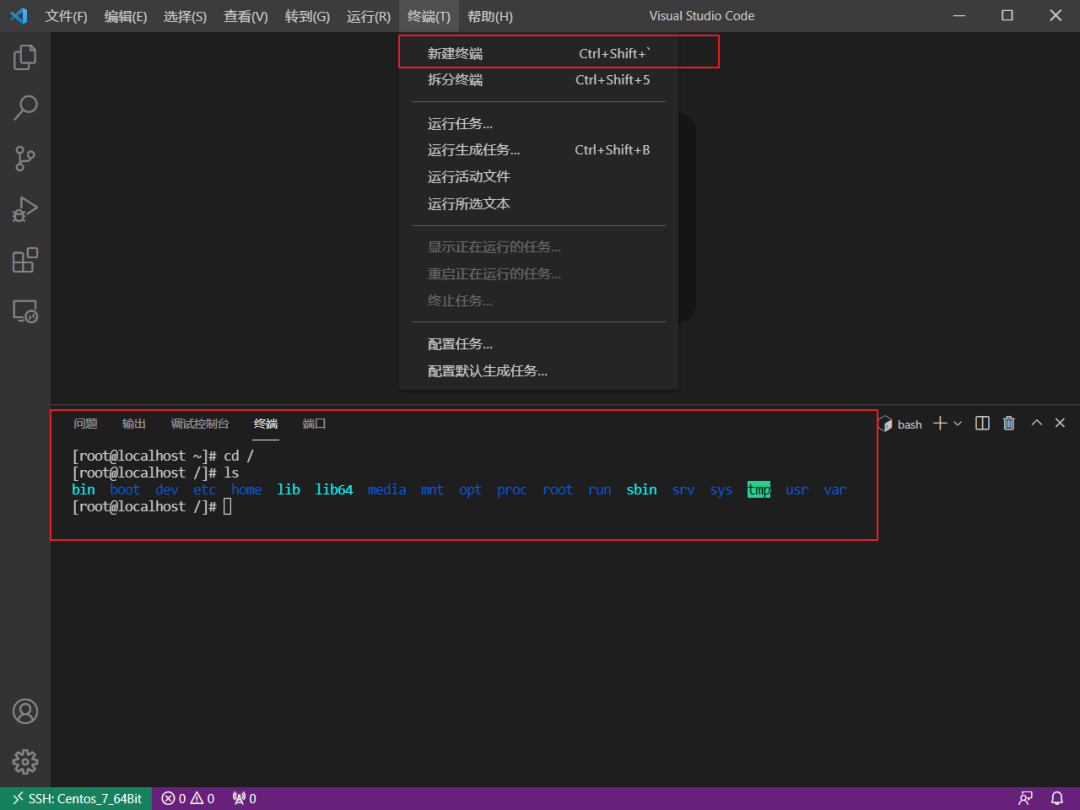Open the Explorer view in activity bar
1080x810 pixels.
point(25,57)
